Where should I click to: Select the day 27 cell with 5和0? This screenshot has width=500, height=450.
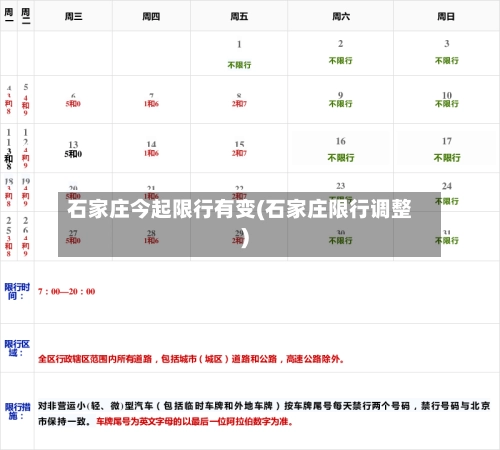click(x=73, y=236)
